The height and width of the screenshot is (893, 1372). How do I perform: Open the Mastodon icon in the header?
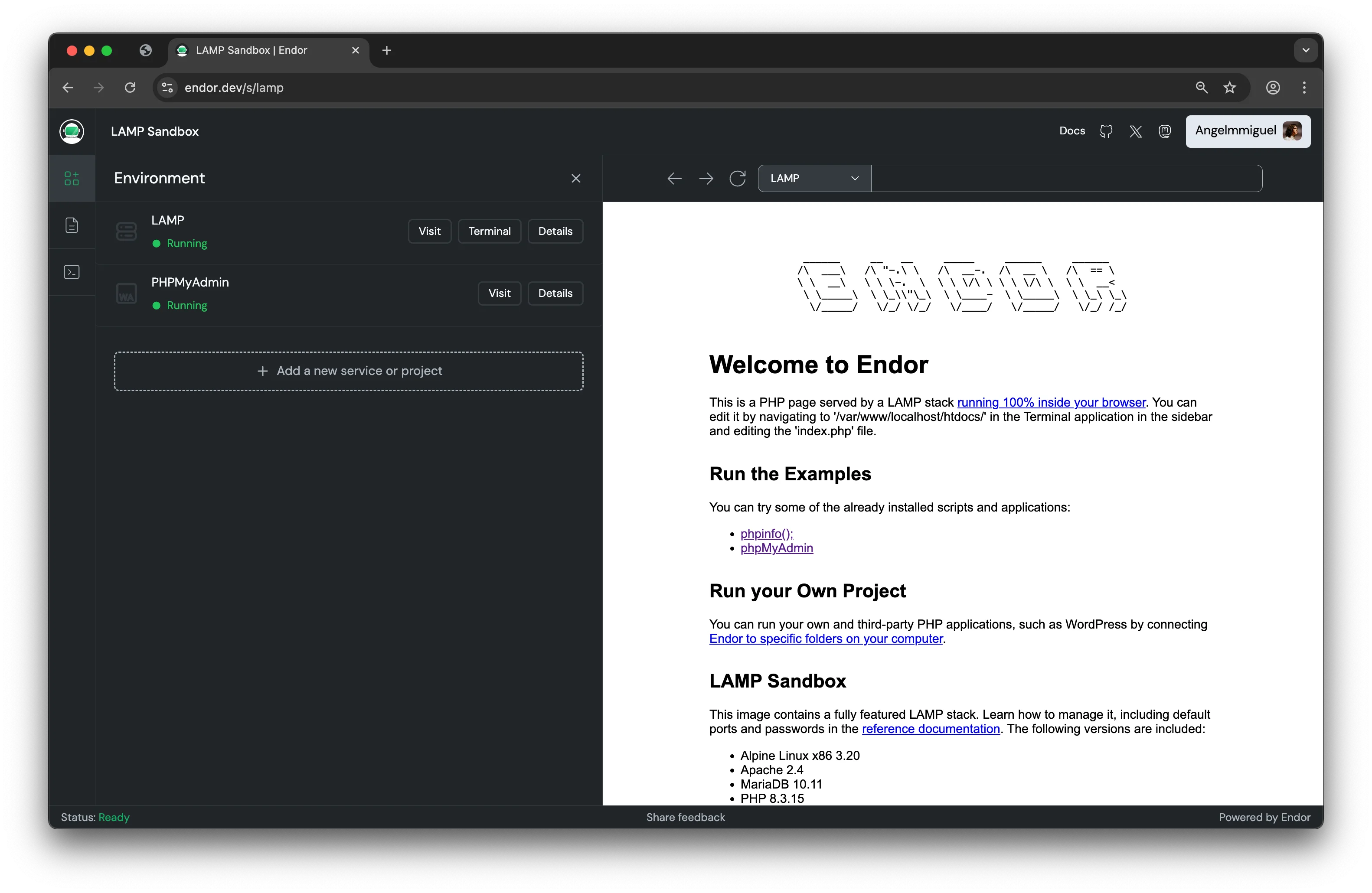tap(1164, 131)
